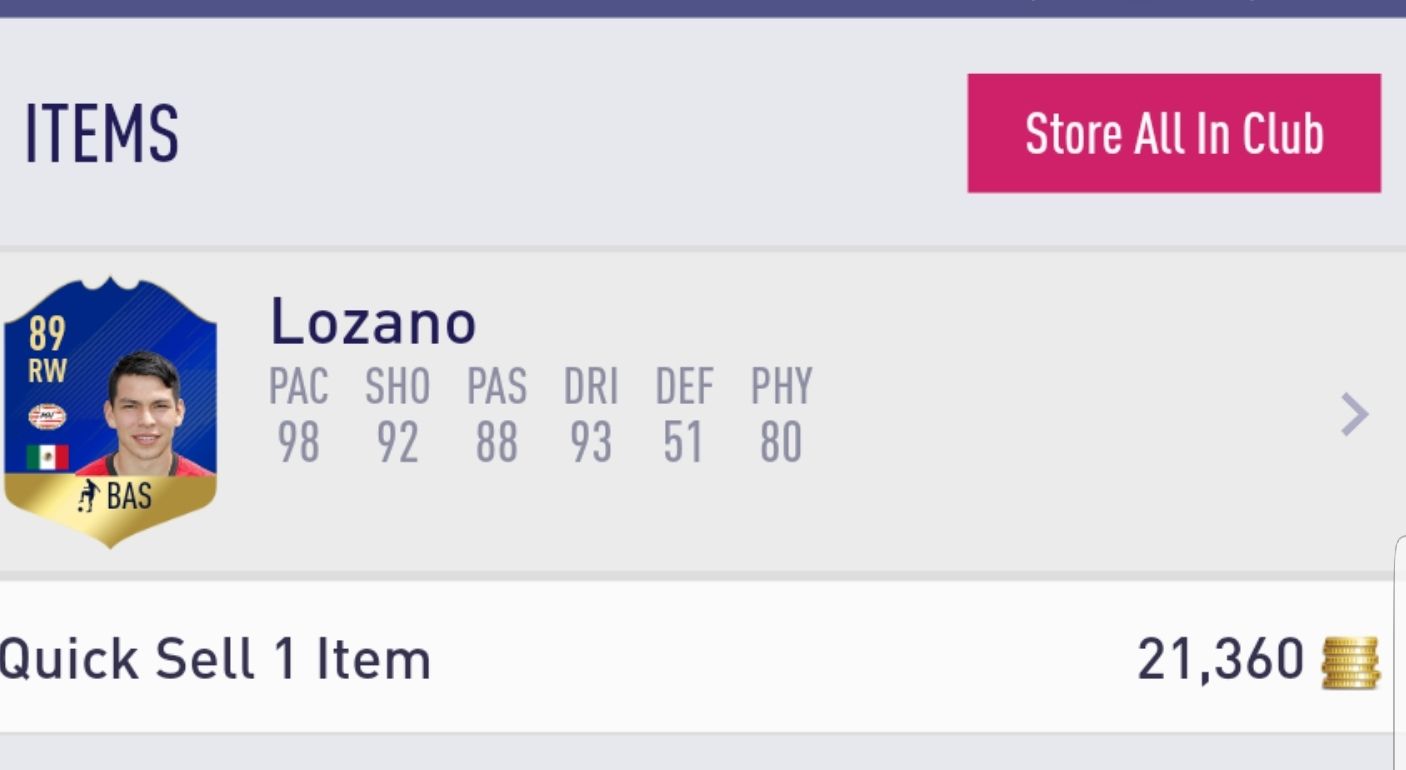This screenshot has height=770, width=1406.
Task: Click the DRI 93 stat
Action: 590,415
